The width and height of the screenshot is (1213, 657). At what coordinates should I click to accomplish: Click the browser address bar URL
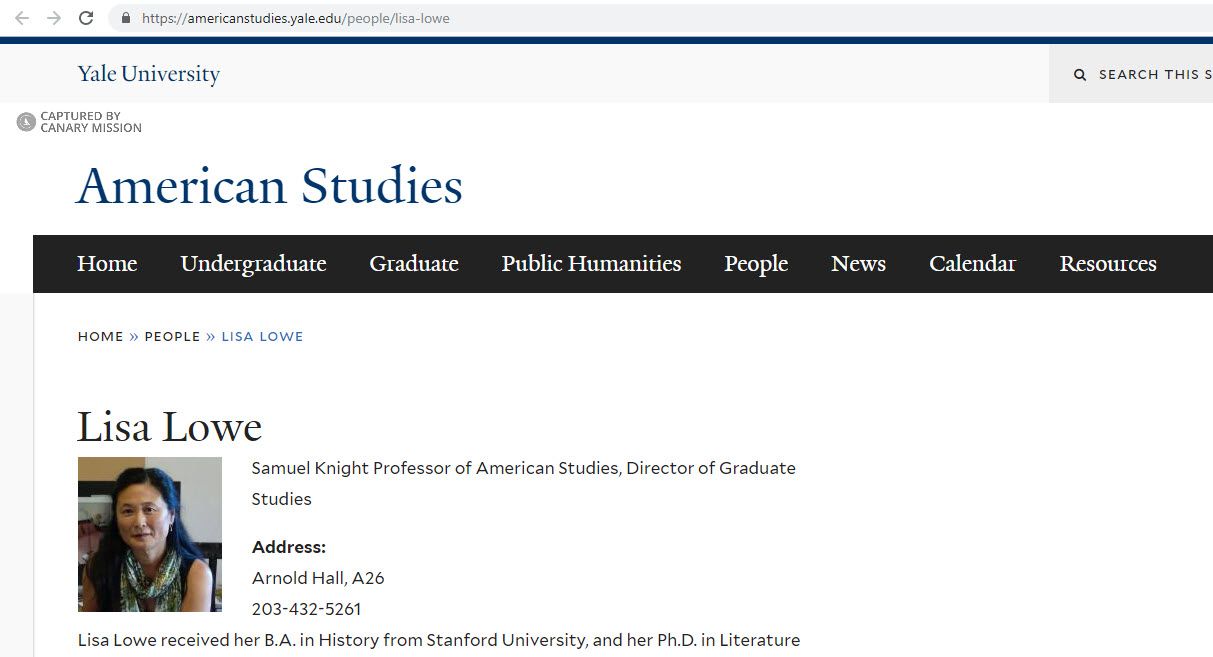(x=296, y=18)
